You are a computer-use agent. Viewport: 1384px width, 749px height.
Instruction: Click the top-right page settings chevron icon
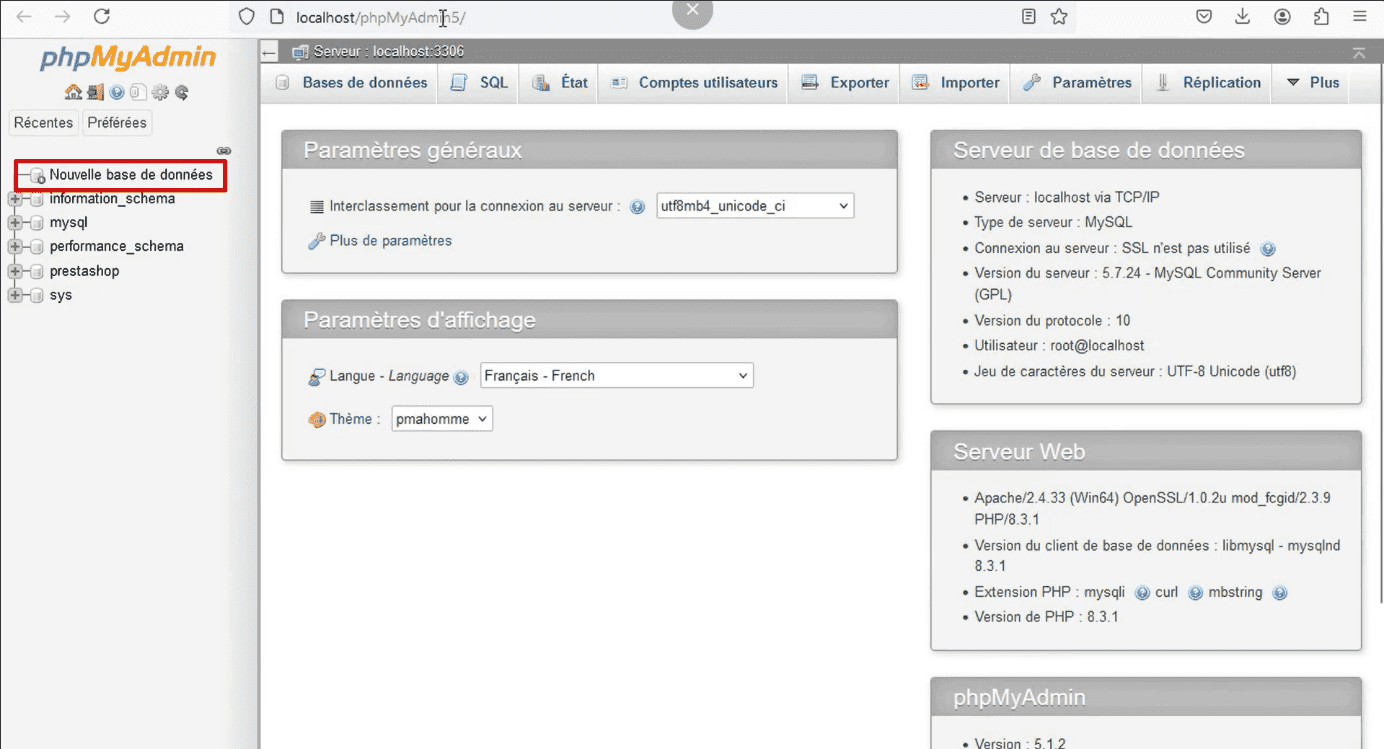[x=1358, y=52]
